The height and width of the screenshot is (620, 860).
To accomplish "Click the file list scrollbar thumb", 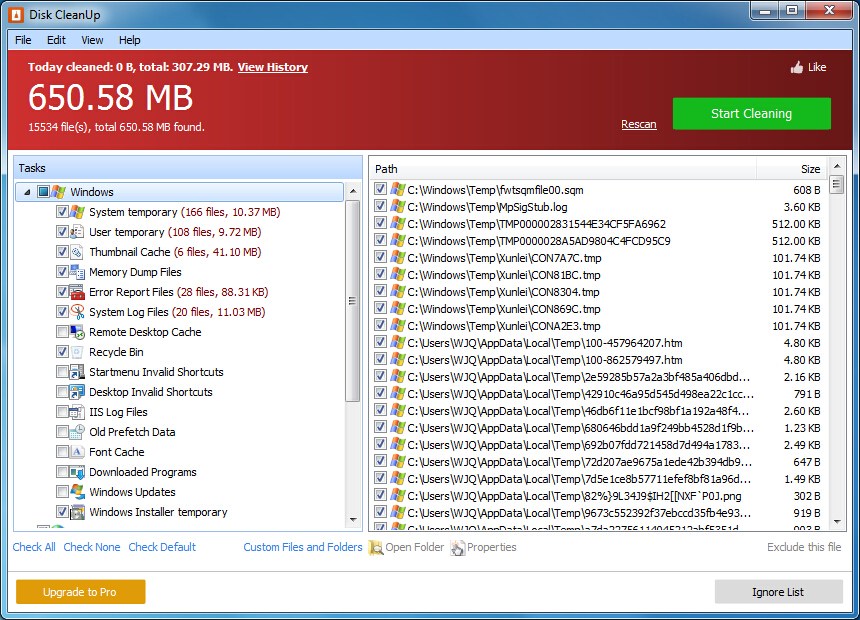I will pyautogui.click(x=836, y=184).
